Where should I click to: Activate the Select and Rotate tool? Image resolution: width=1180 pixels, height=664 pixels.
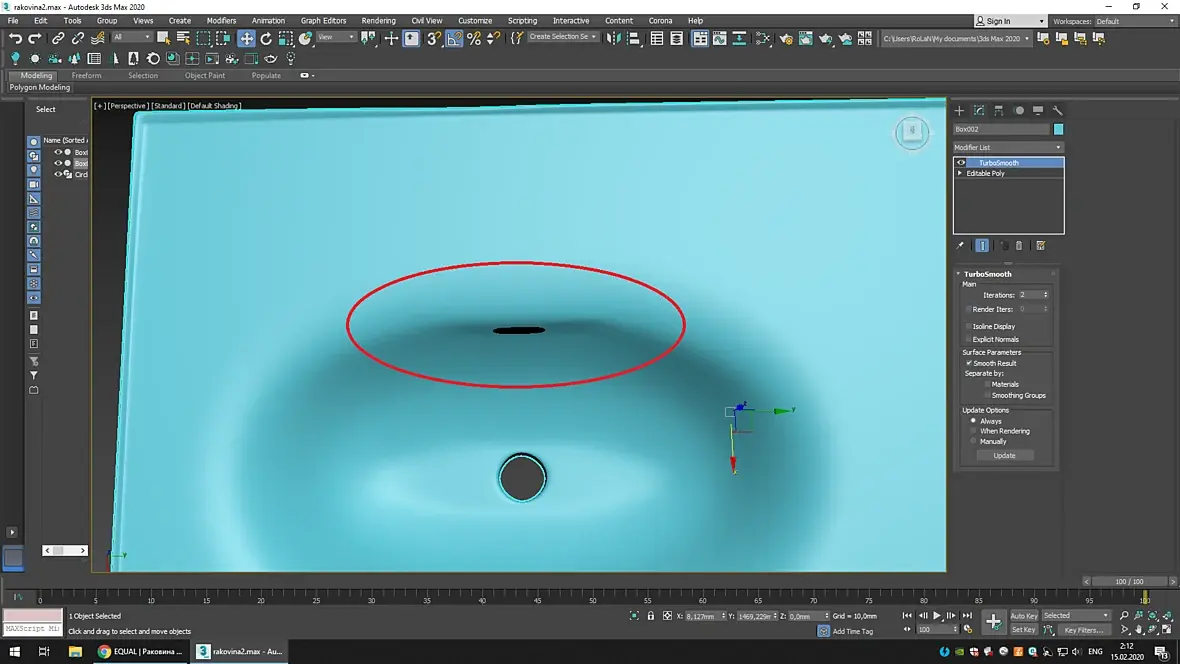[x=266, y=38]
